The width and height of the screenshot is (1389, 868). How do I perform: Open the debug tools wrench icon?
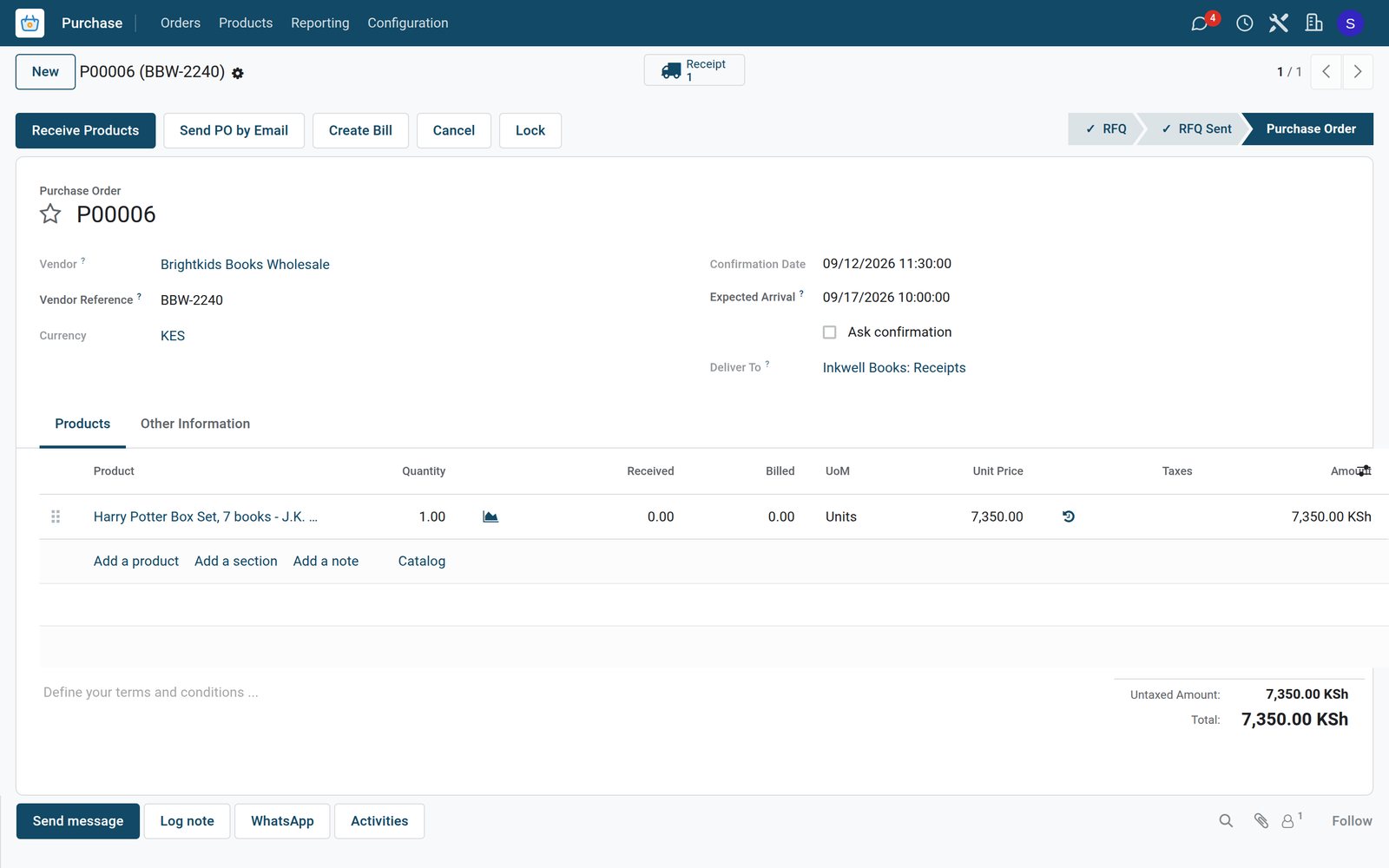coord(1279,23)
